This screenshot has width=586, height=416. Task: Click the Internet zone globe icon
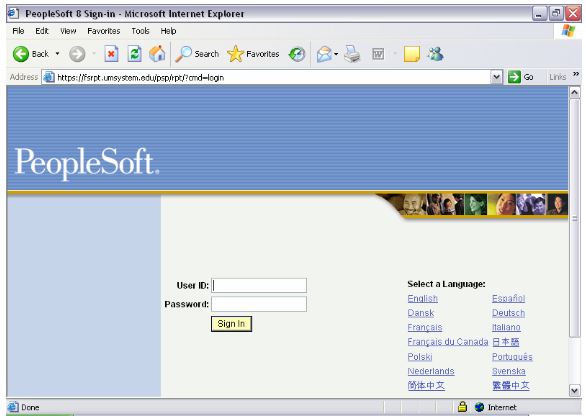tap(479, 407)
